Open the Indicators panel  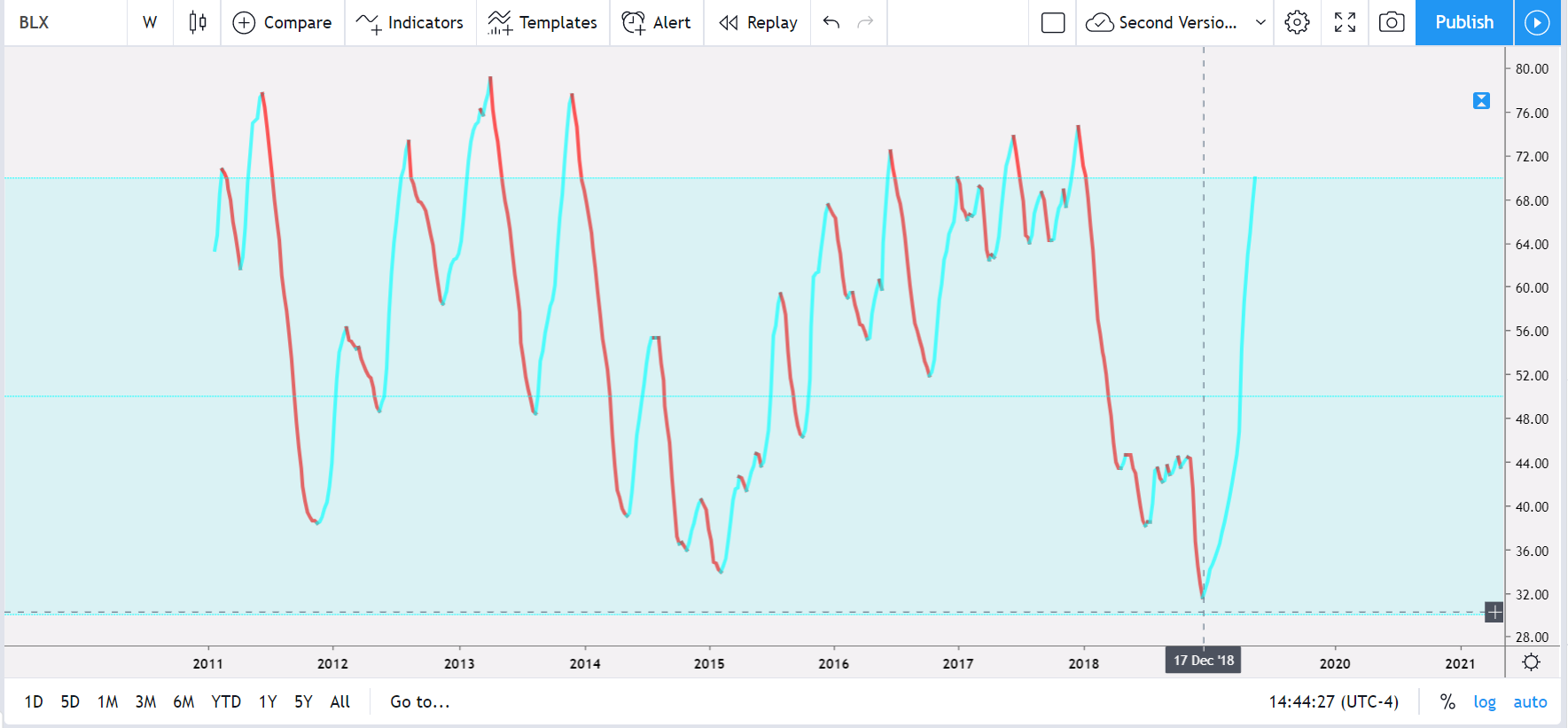410,22
